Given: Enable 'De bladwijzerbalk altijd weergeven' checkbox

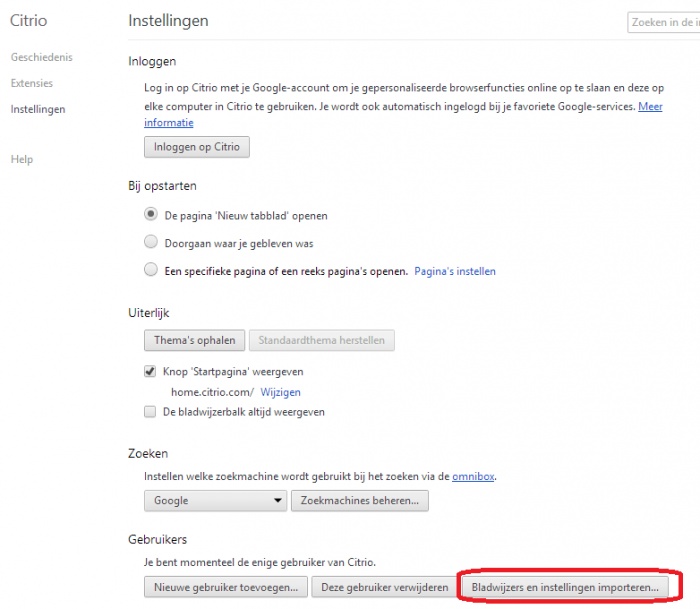Looking at the screenshot, I should pos(150,412).
